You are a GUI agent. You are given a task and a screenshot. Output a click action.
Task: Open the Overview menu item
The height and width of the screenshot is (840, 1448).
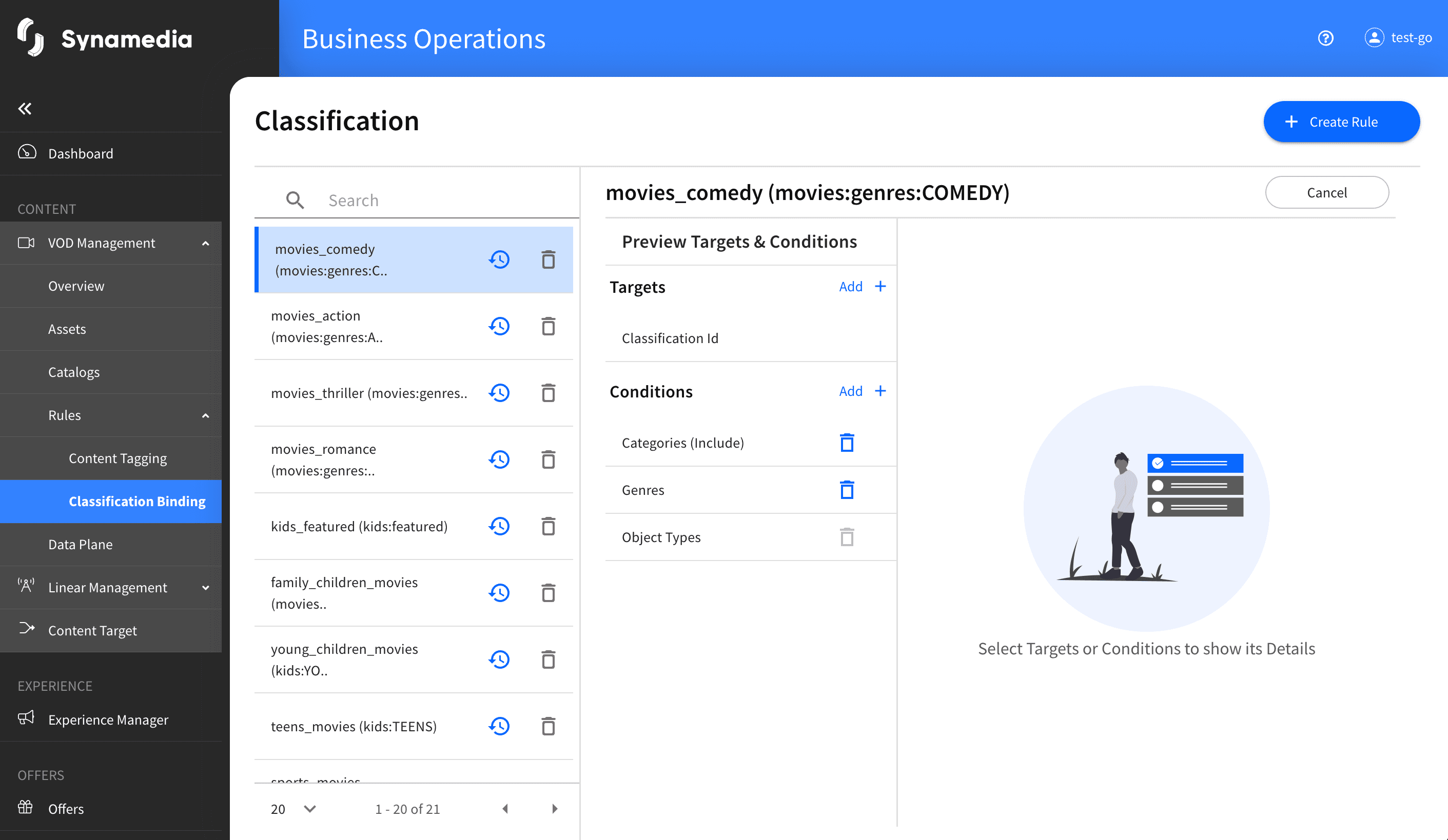[x=111, y=286]
